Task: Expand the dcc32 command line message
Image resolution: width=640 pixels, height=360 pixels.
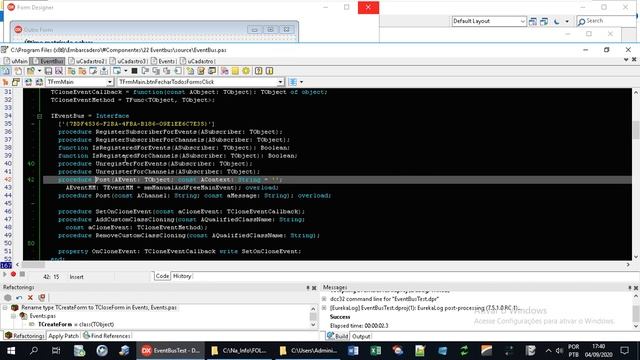Action: click(x=324, y=299)
